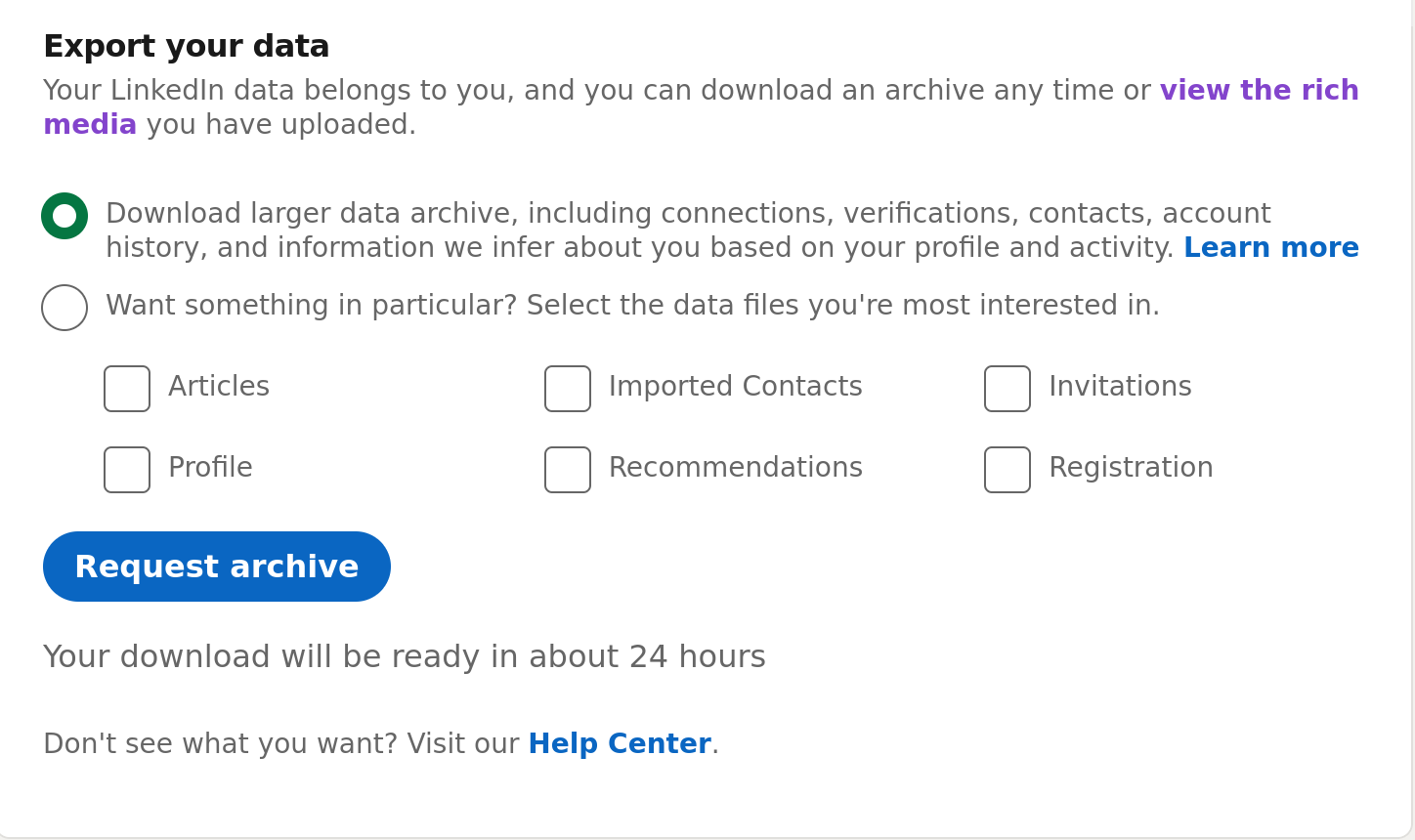
Task: Click the Imported Contacts label text
Action: (735, 387)
